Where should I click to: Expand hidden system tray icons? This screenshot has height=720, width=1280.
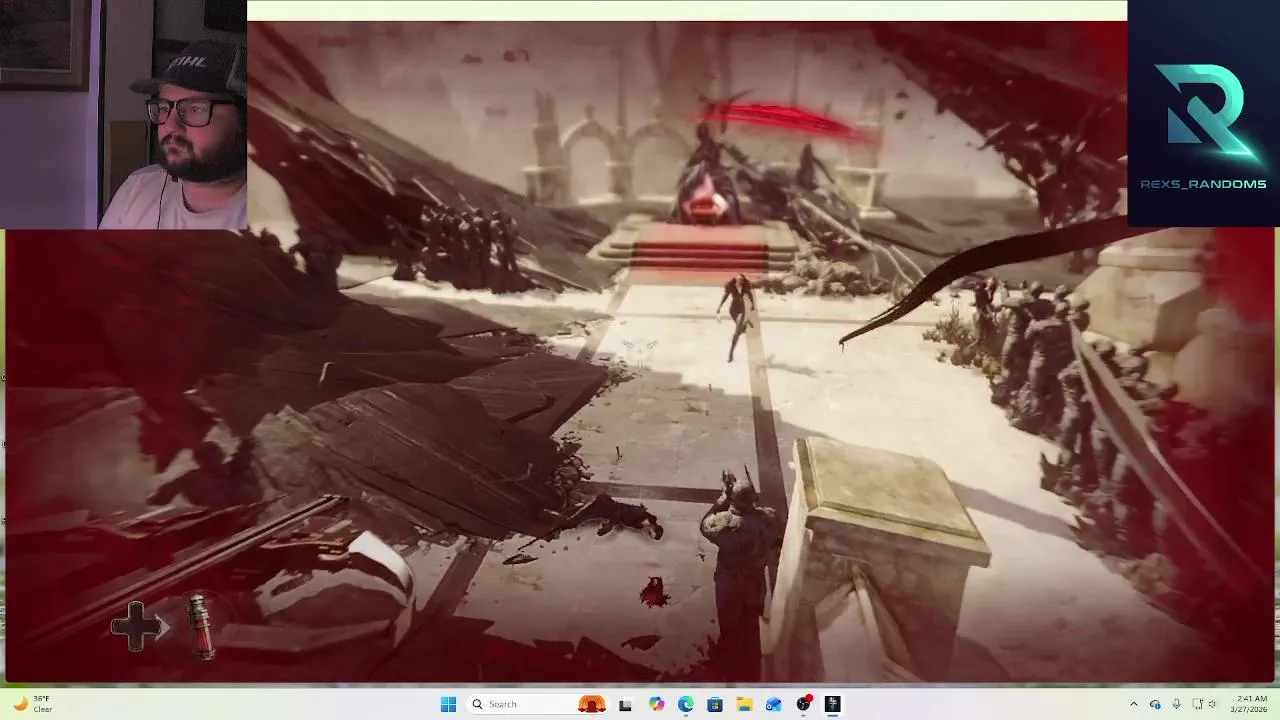pos(1133,704)
